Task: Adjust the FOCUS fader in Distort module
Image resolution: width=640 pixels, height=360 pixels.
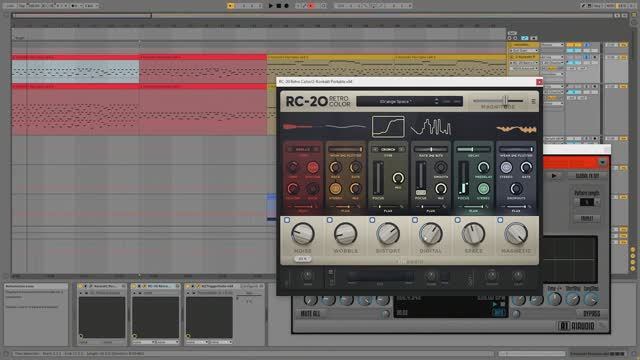Action: point(378,178)
